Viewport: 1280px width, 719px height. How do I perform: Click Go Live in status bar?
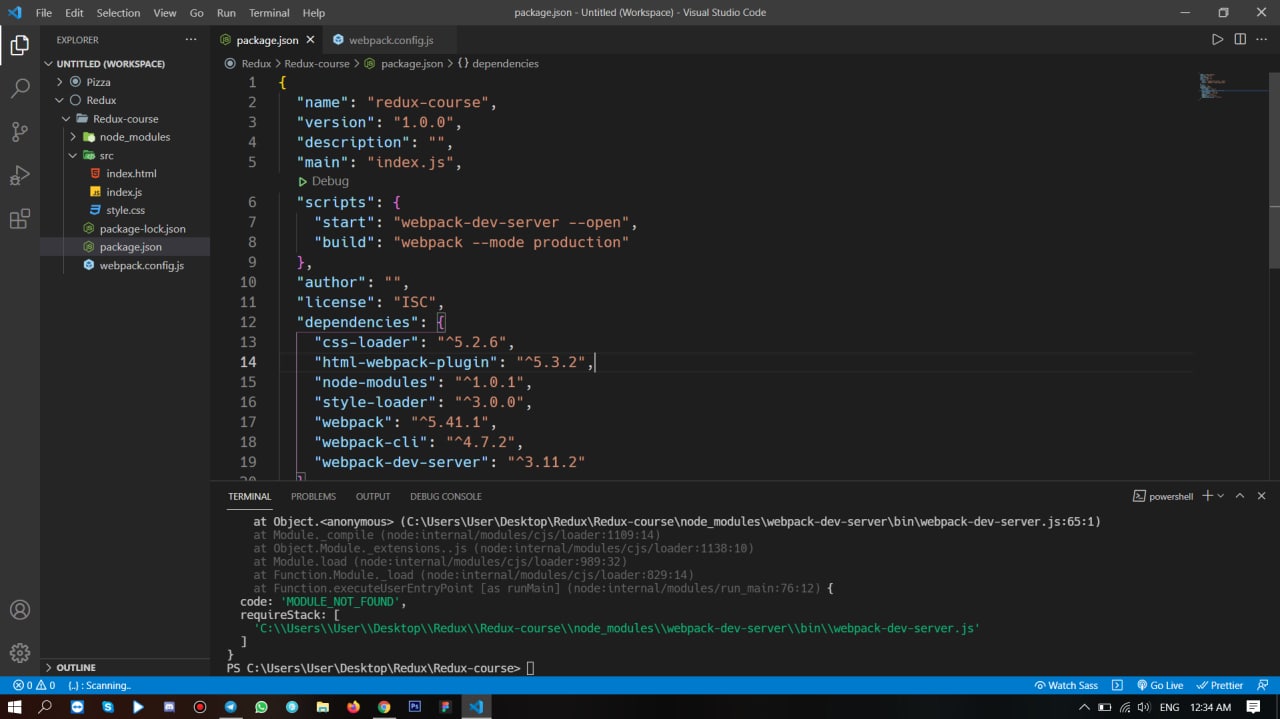[1160, 685]
